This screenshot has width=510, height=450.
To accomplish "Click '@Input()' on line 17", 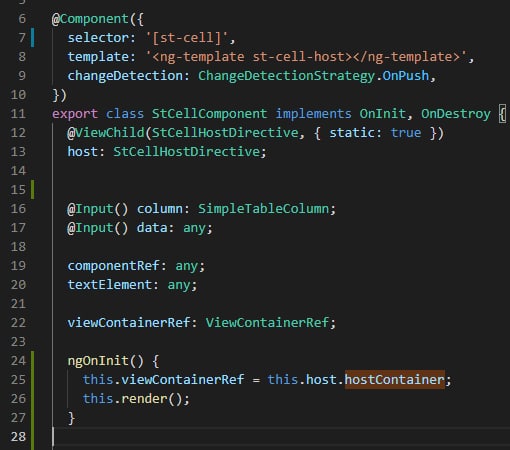I will [98, 228].
